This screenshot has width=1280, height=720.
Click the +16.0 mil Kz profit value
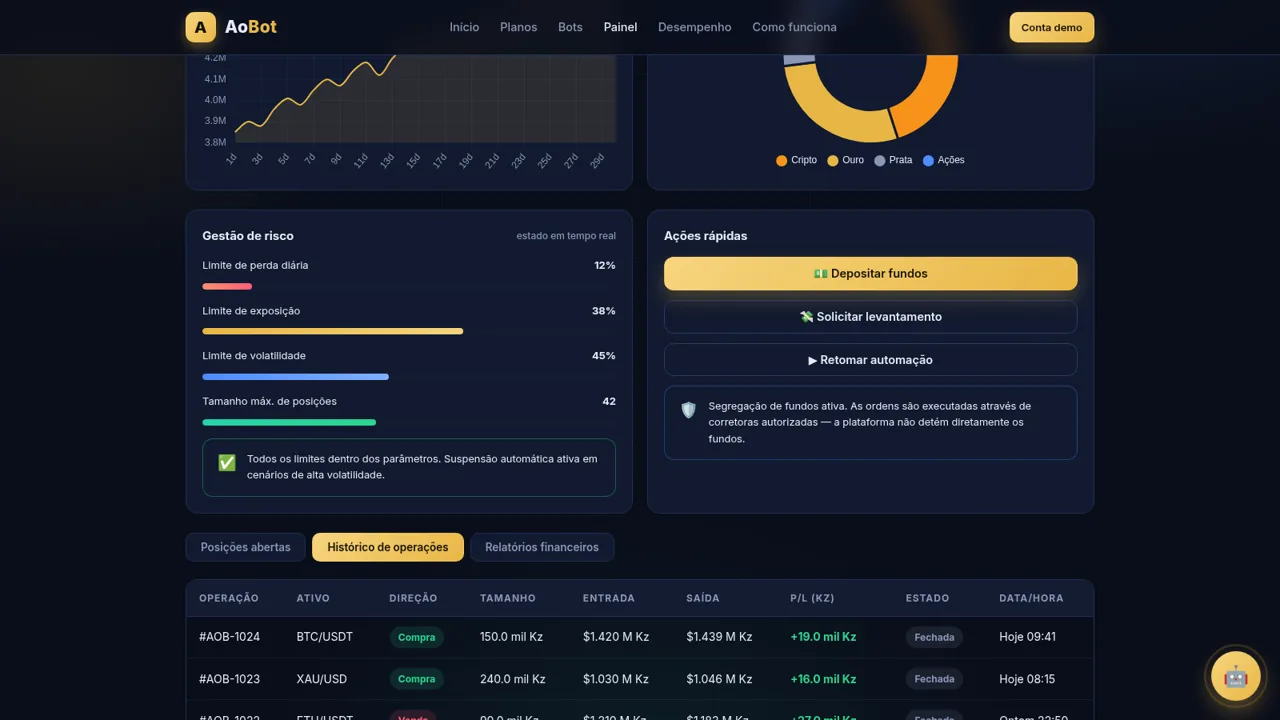[x=823, y=679]
